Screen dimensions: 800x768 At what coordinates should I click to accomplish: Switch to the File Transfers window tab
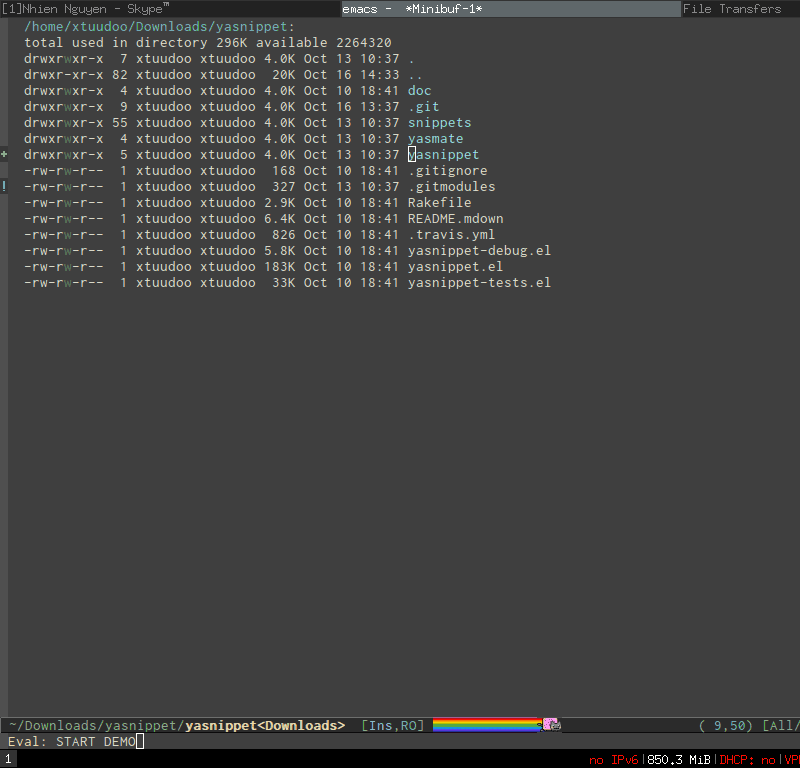pyautogui.click(x=732, y=8)
